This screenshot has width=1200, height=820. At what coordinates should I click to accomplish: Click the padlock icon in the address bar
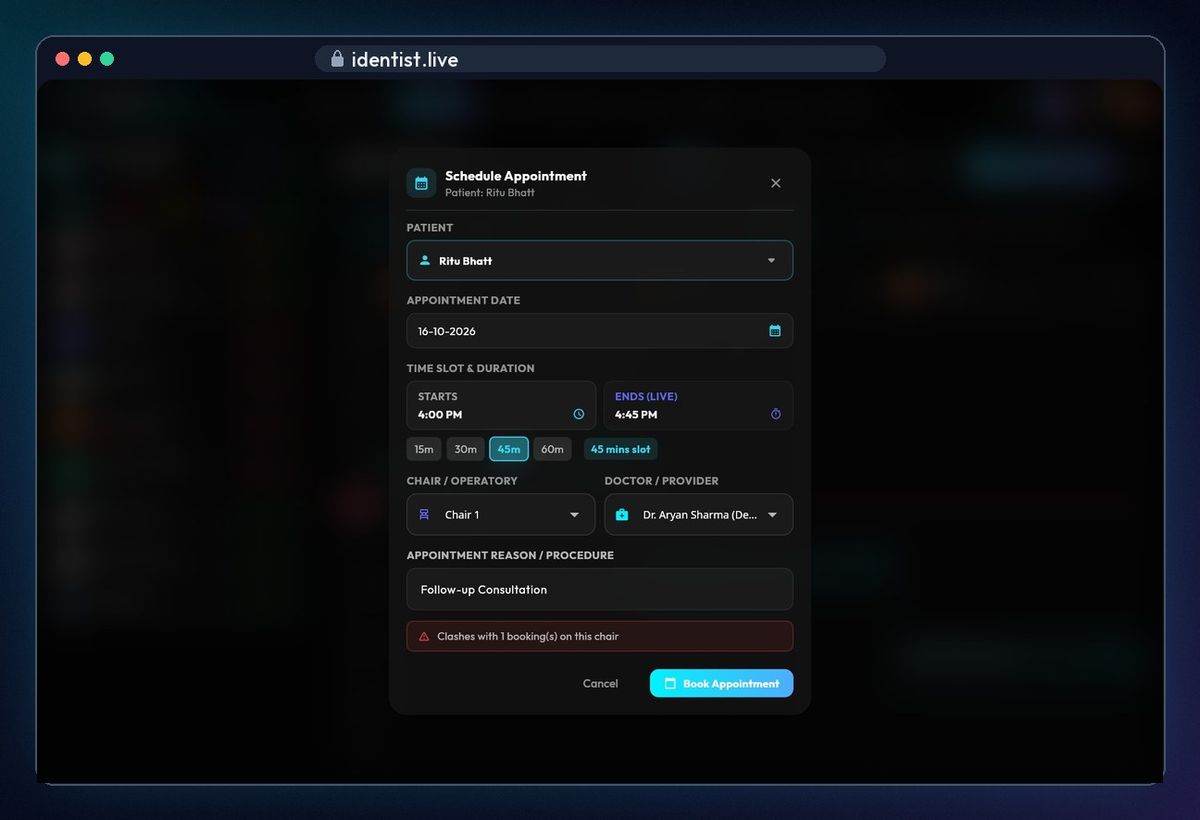337,59
